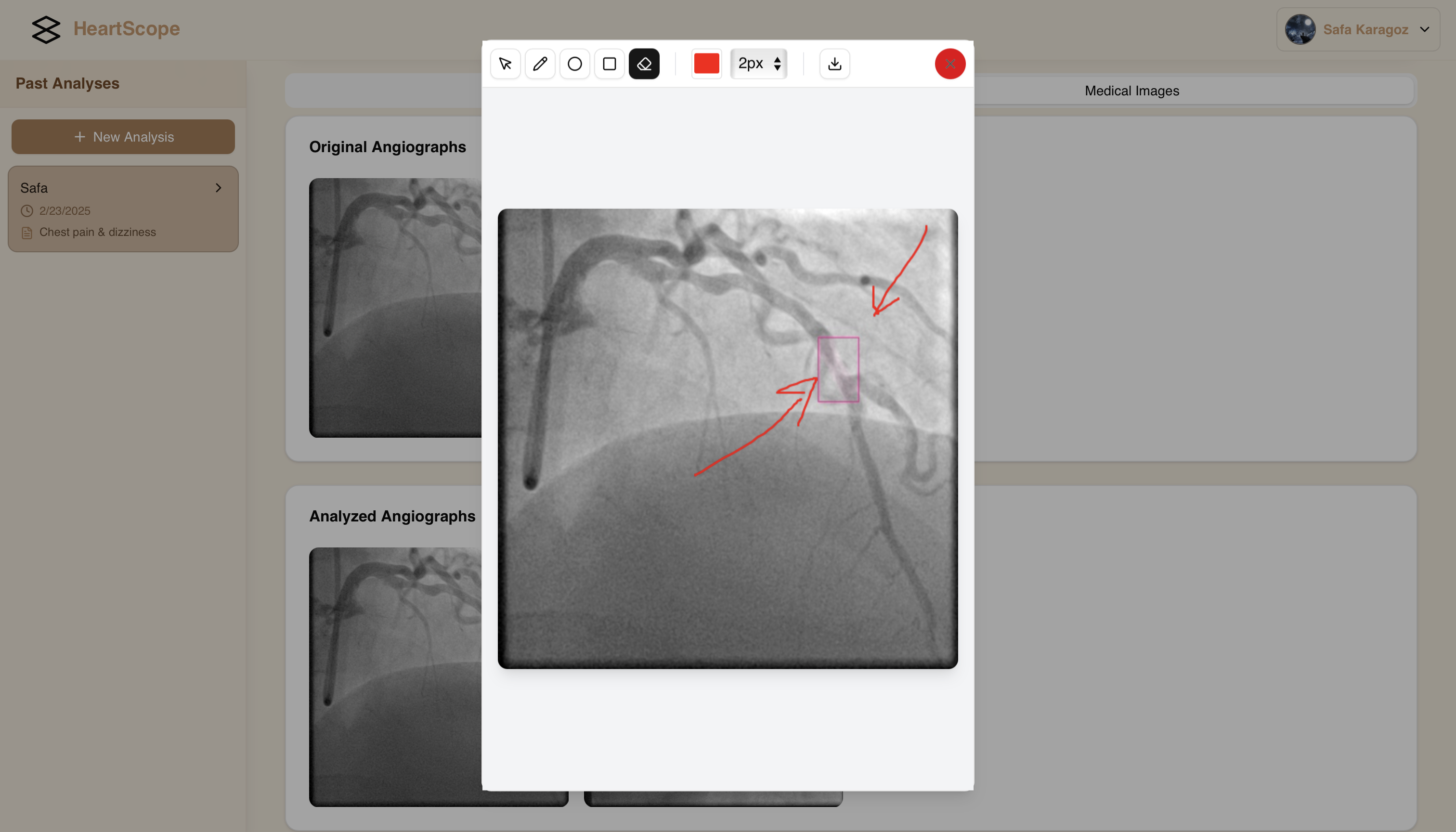The image size is (1456, 832).
Task: Click the first Analyzed Angiographs thumbnail
Action: pyautogui.click(x=395, y=677)
